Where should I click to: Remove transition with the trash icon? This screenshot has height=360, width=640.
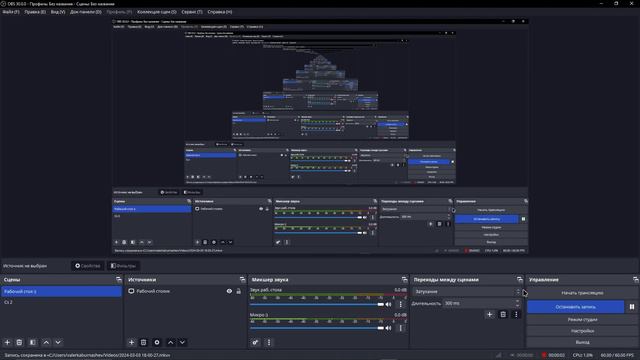point(503,314)
